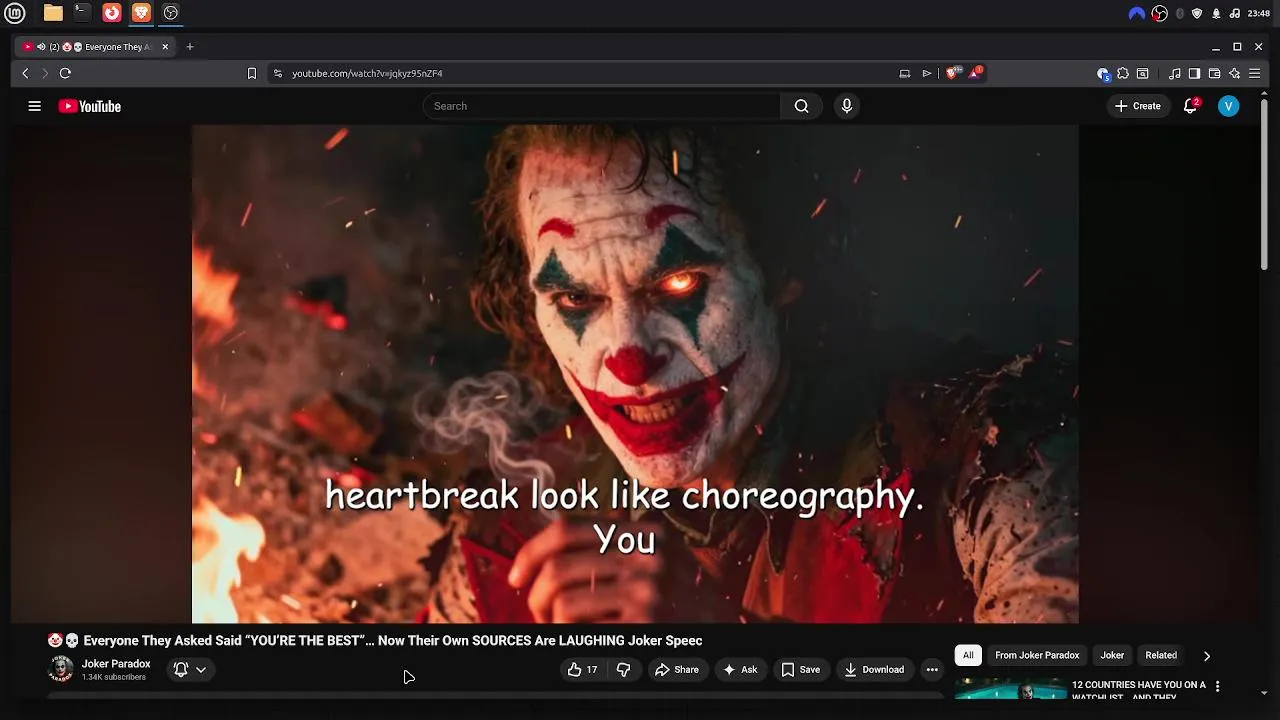This screenshot has width=1280, height=720.
Task: Mute the tab via speaker icon
Action: tap(41, 47)
